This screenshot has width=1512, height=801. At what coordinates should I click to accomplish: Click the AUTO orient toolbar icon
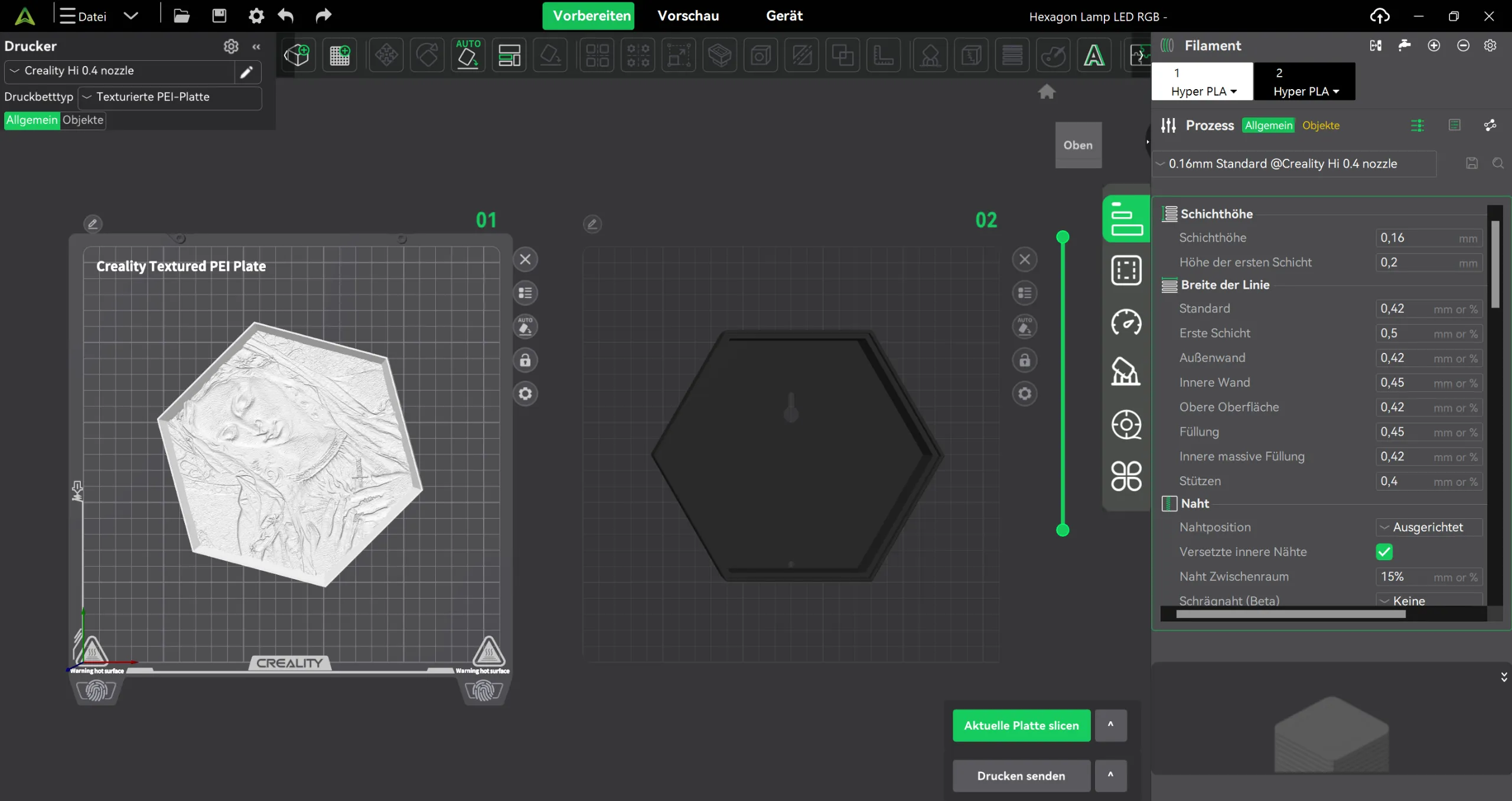coord(468,55)
